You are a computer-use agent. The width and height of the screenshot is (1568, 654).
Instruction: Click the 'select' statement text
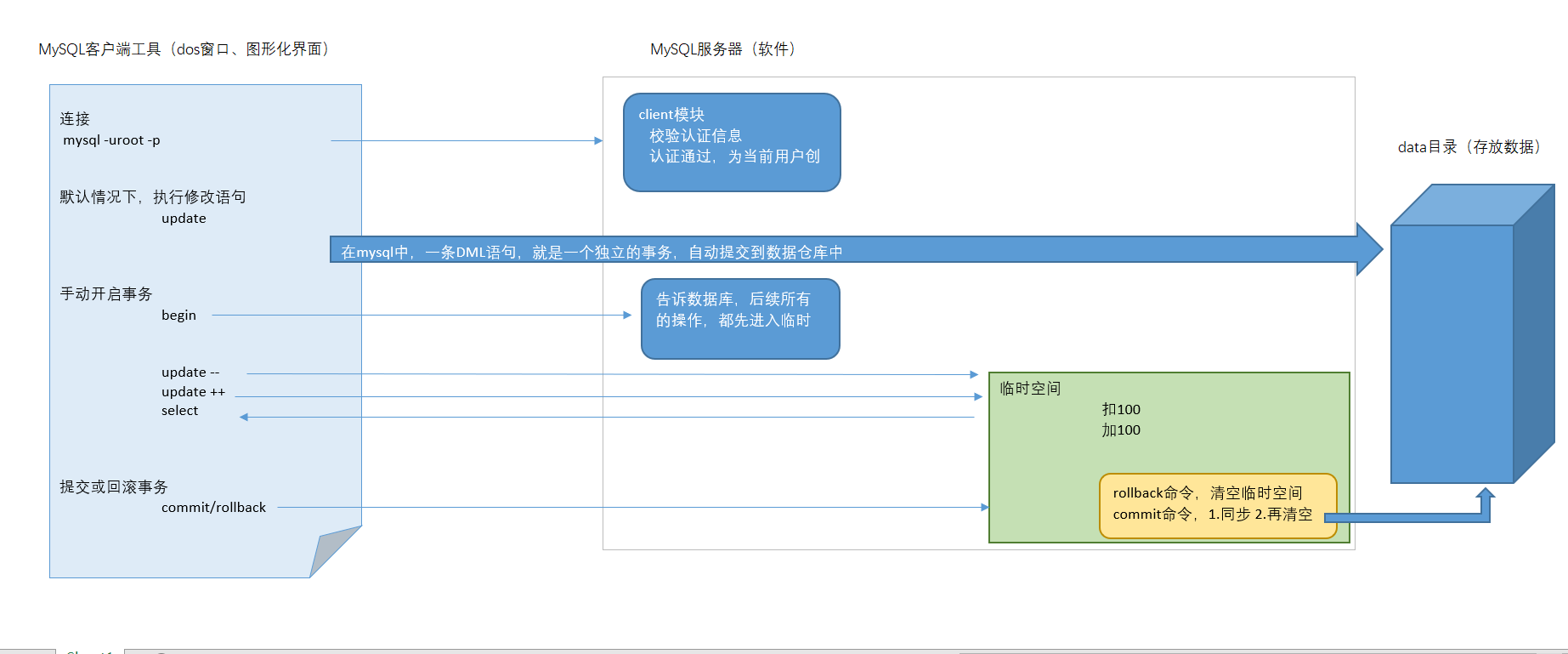pos(179,411)
